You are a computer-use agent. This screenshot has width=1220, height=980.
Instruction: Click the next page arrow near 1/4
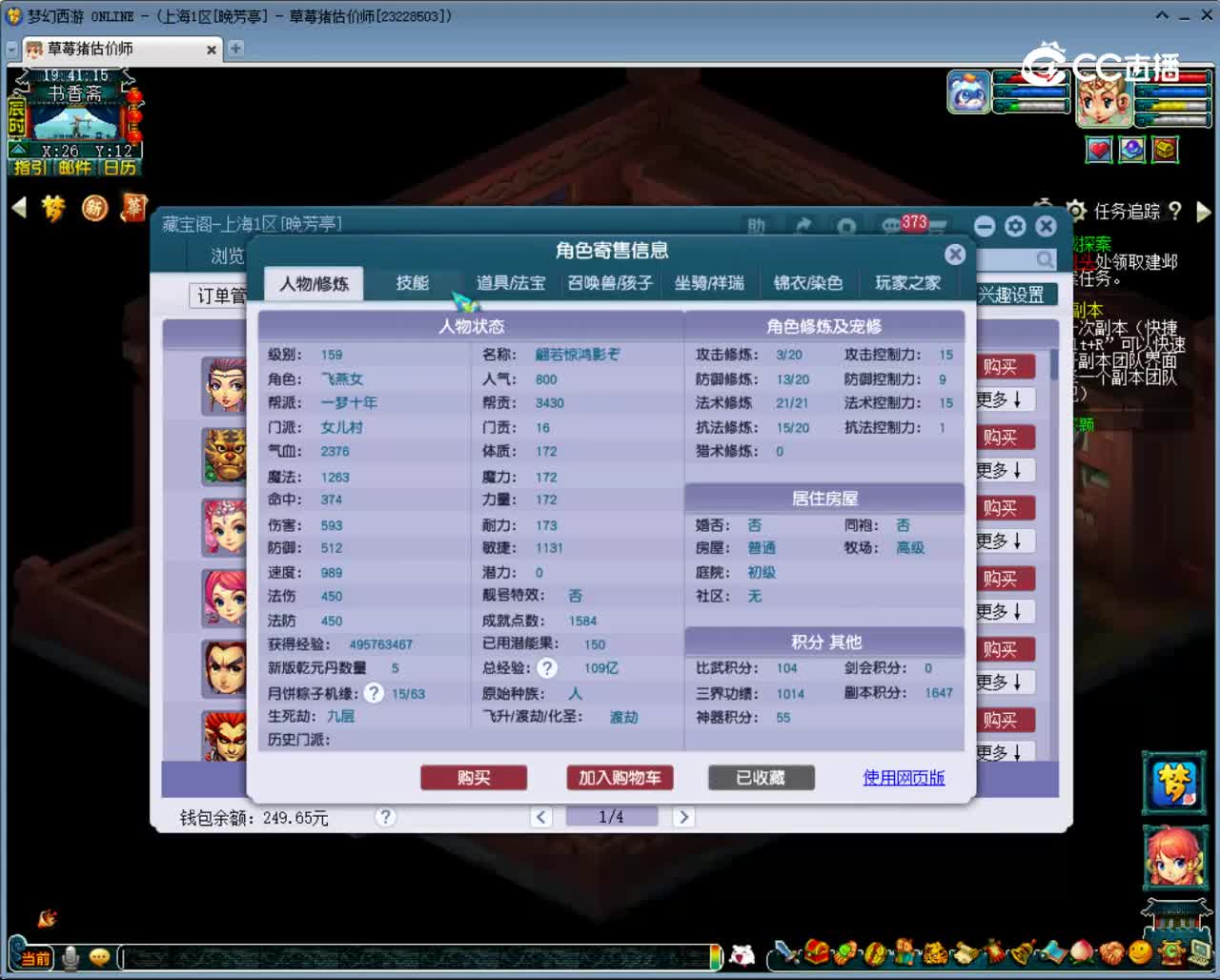(683, 817)
